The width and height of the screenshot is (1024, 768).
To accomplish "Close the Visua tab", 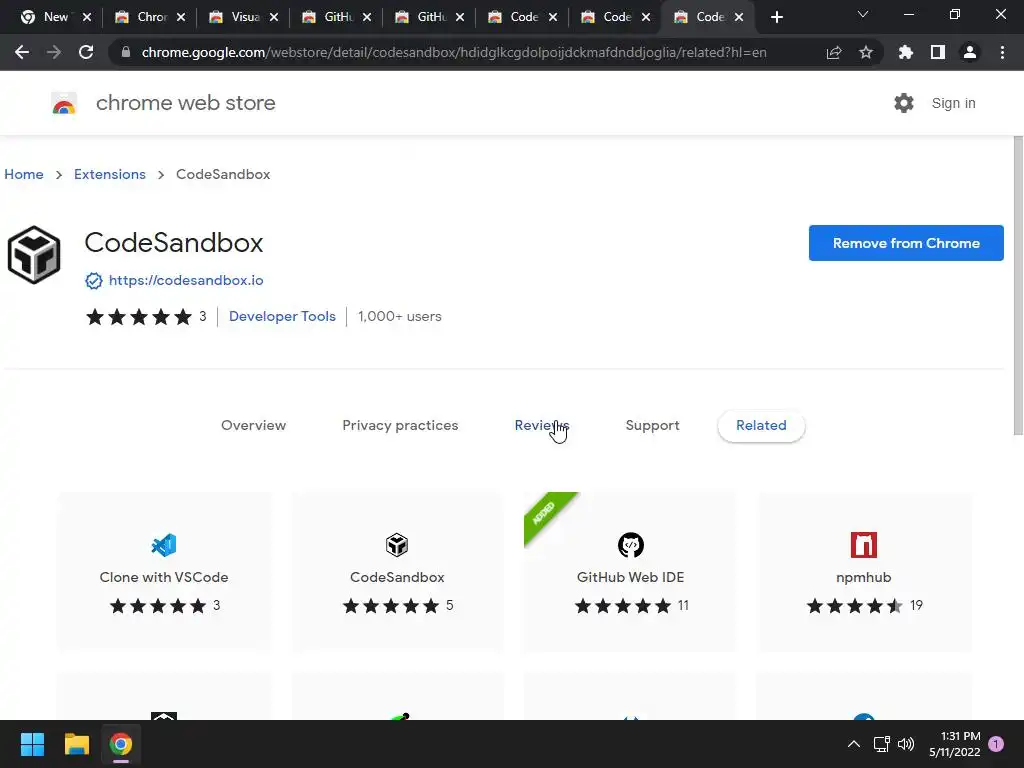I will click(x=274, y=17).
